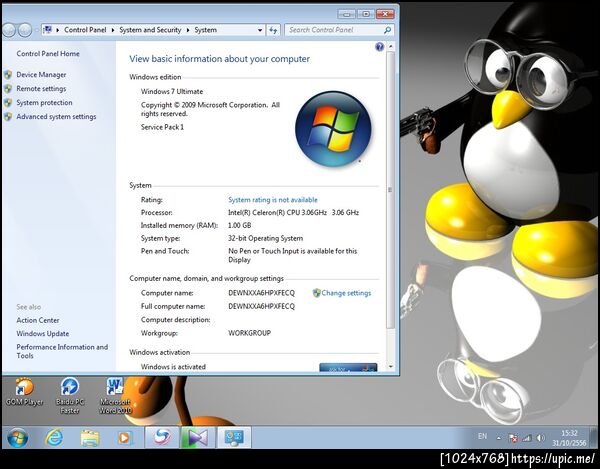
Task: Minimize the System window
Action: coord(347,14)
